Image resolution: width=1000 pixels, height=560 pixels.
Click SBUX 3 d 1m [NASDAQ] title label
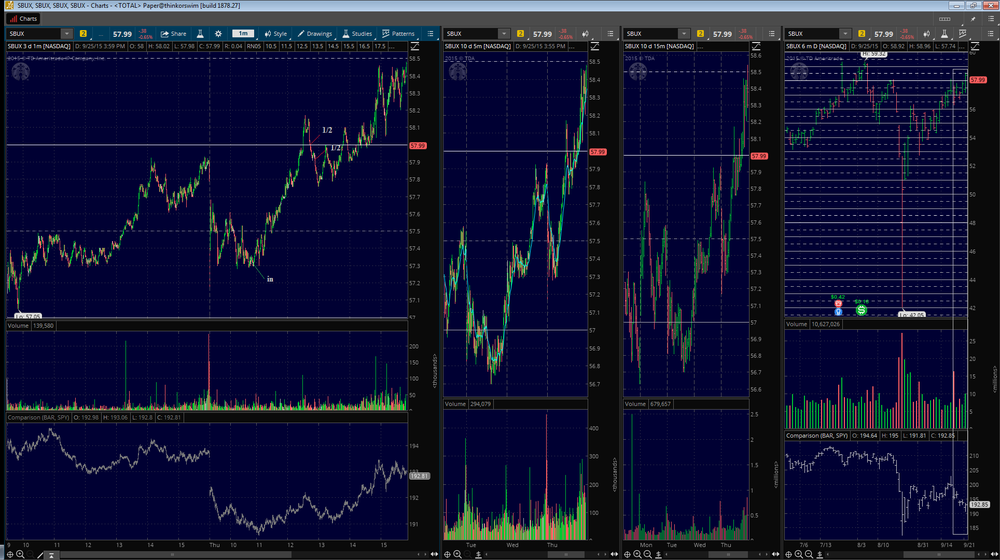pos(39,47)
